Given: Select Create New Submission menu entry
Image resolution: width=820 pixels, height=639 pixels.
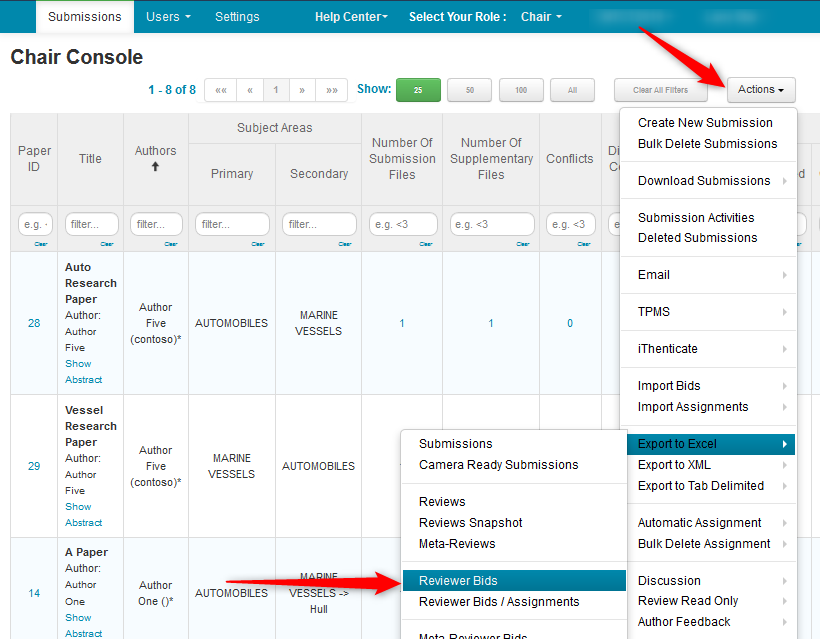Looking at the screenshot, I should pos(705,123).
